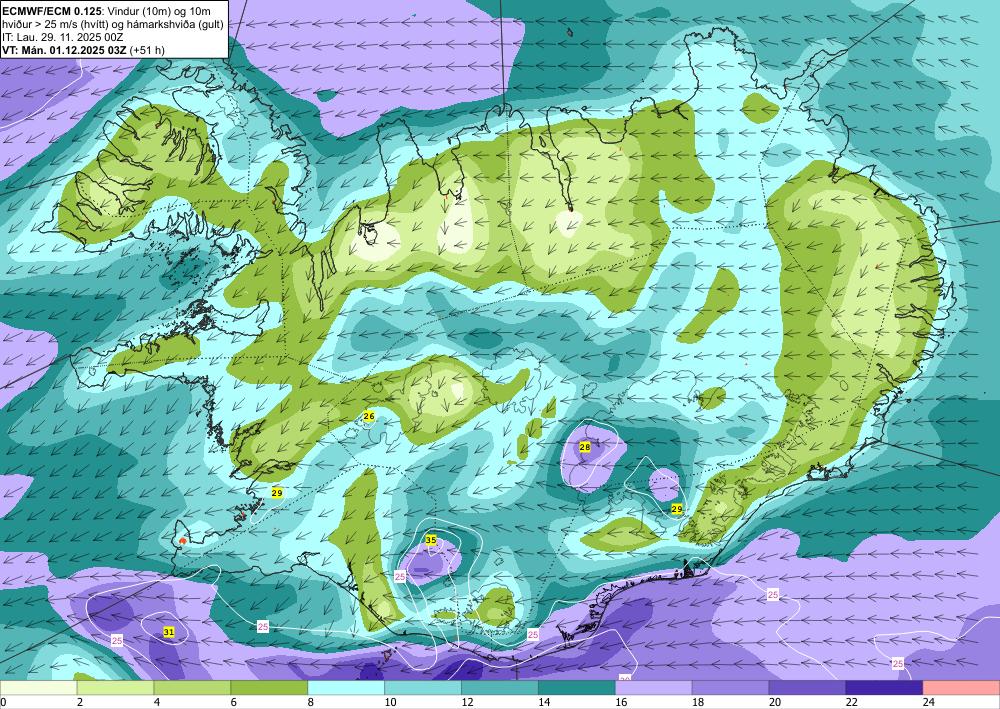Click the yellow 26 gust label
Viewport: 1000px width, 709px height.
[369, 416]
